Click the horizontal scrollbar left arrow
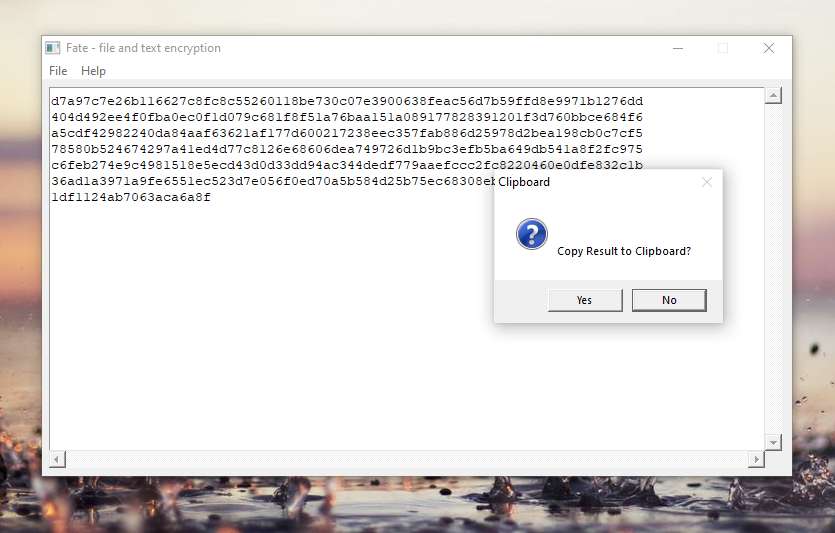Image resolution: width=835 pixels, height=533 pixels. click(58, 459)
